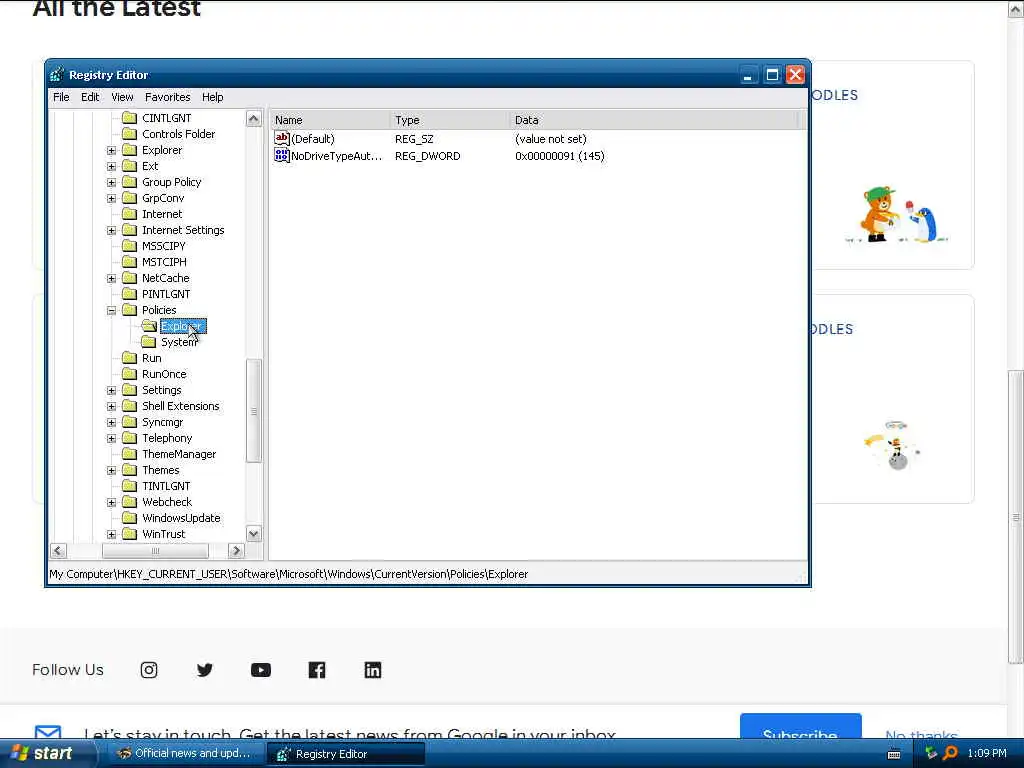The image size is (1024, 768).
Task: Click Registry Editor taskbar button
Action: [x=345, y=754]
